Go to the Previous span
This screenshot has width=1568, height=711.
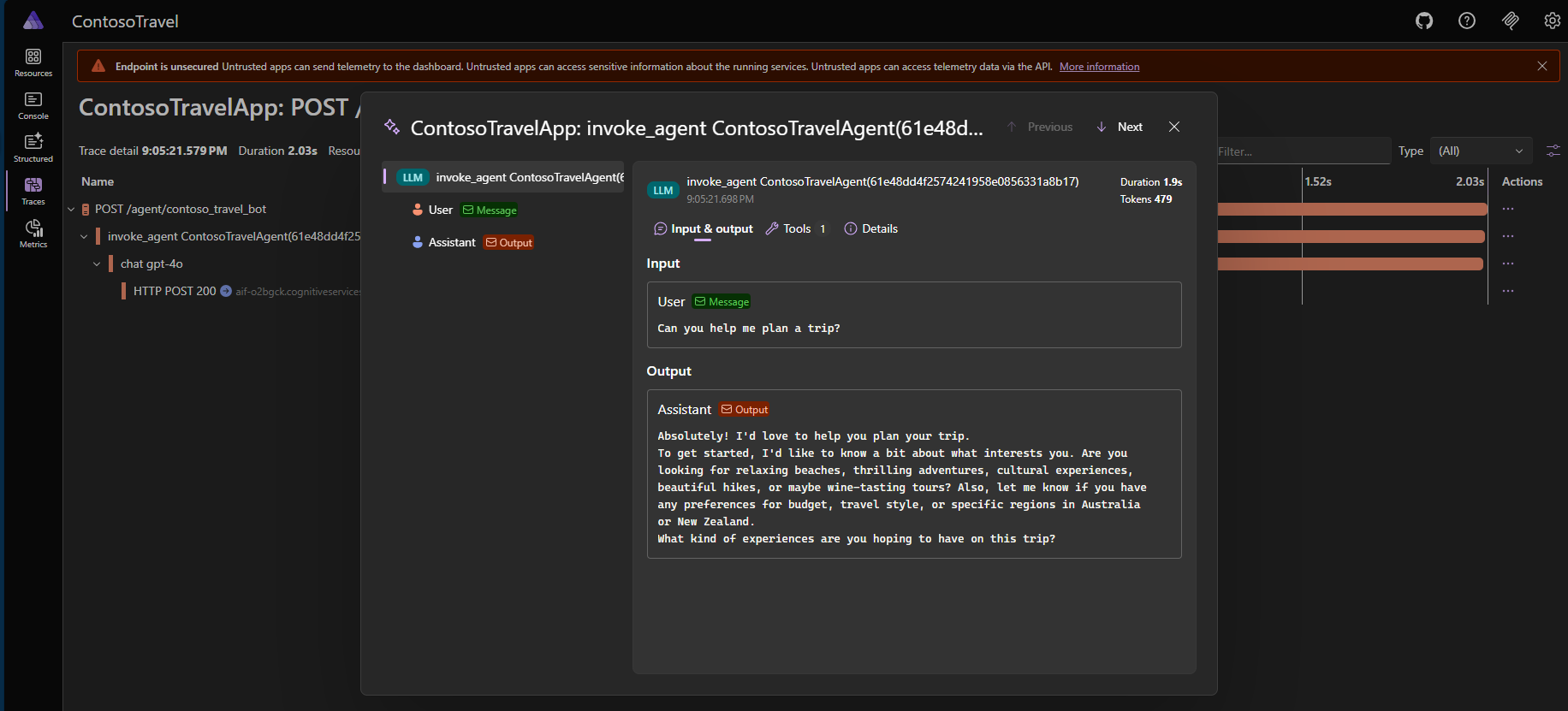click(1040, 127)
